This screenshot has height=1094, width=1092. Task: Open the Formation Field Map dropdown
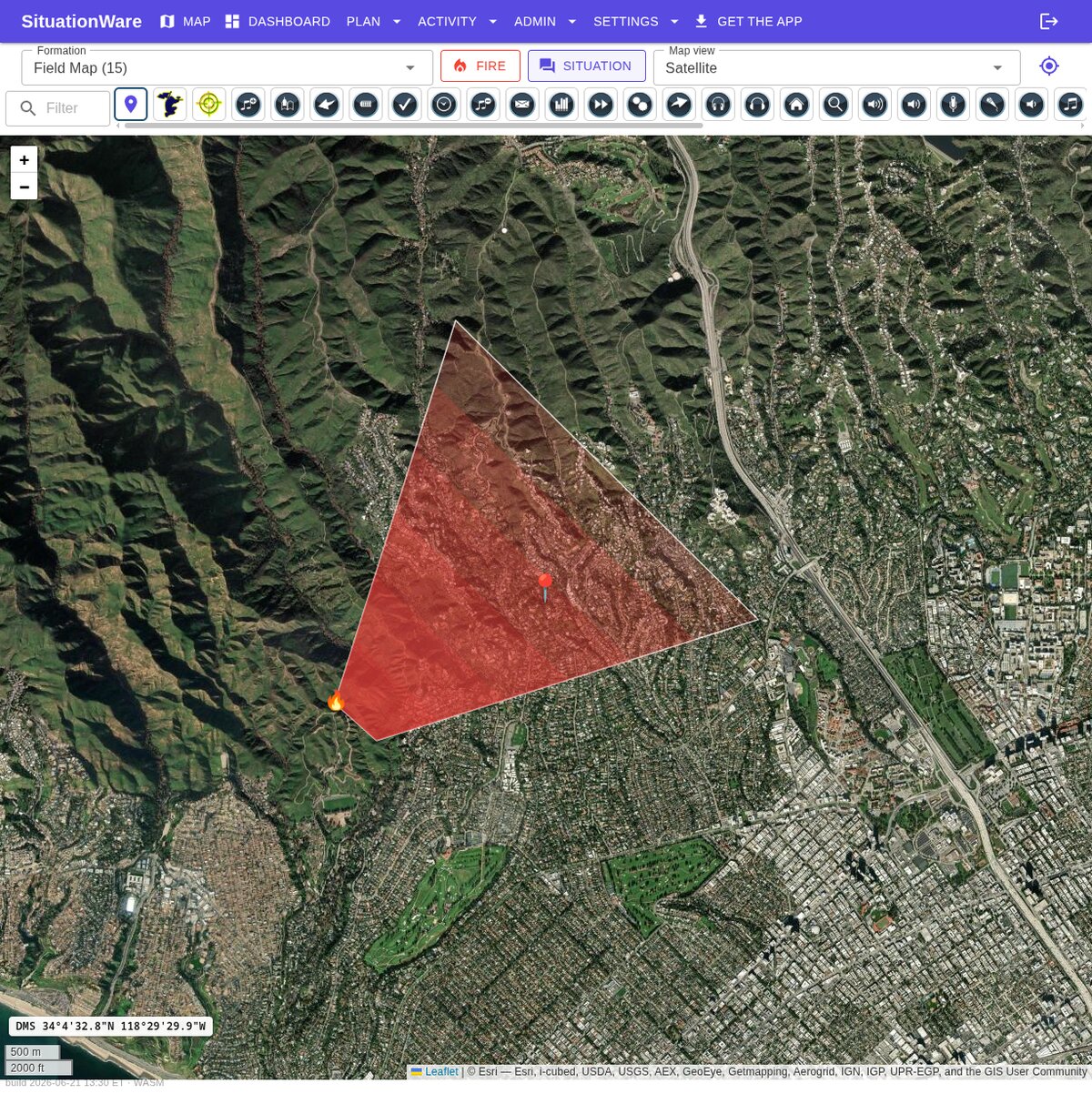(227, 67)
